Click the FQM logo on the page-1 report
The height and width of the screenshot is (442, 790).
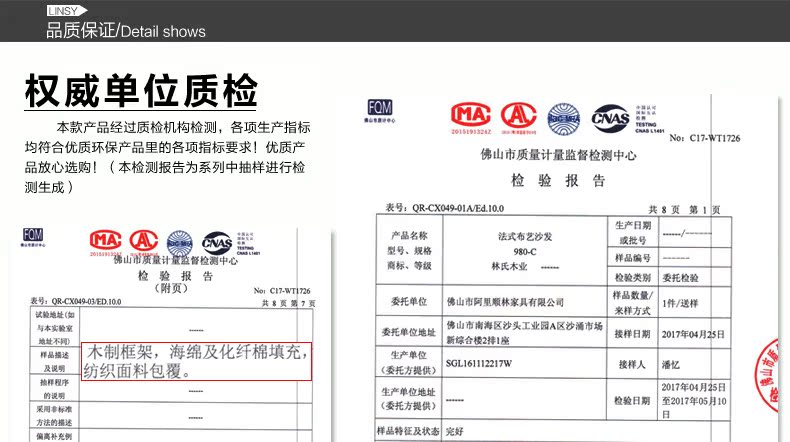click(x=380, y=110)
